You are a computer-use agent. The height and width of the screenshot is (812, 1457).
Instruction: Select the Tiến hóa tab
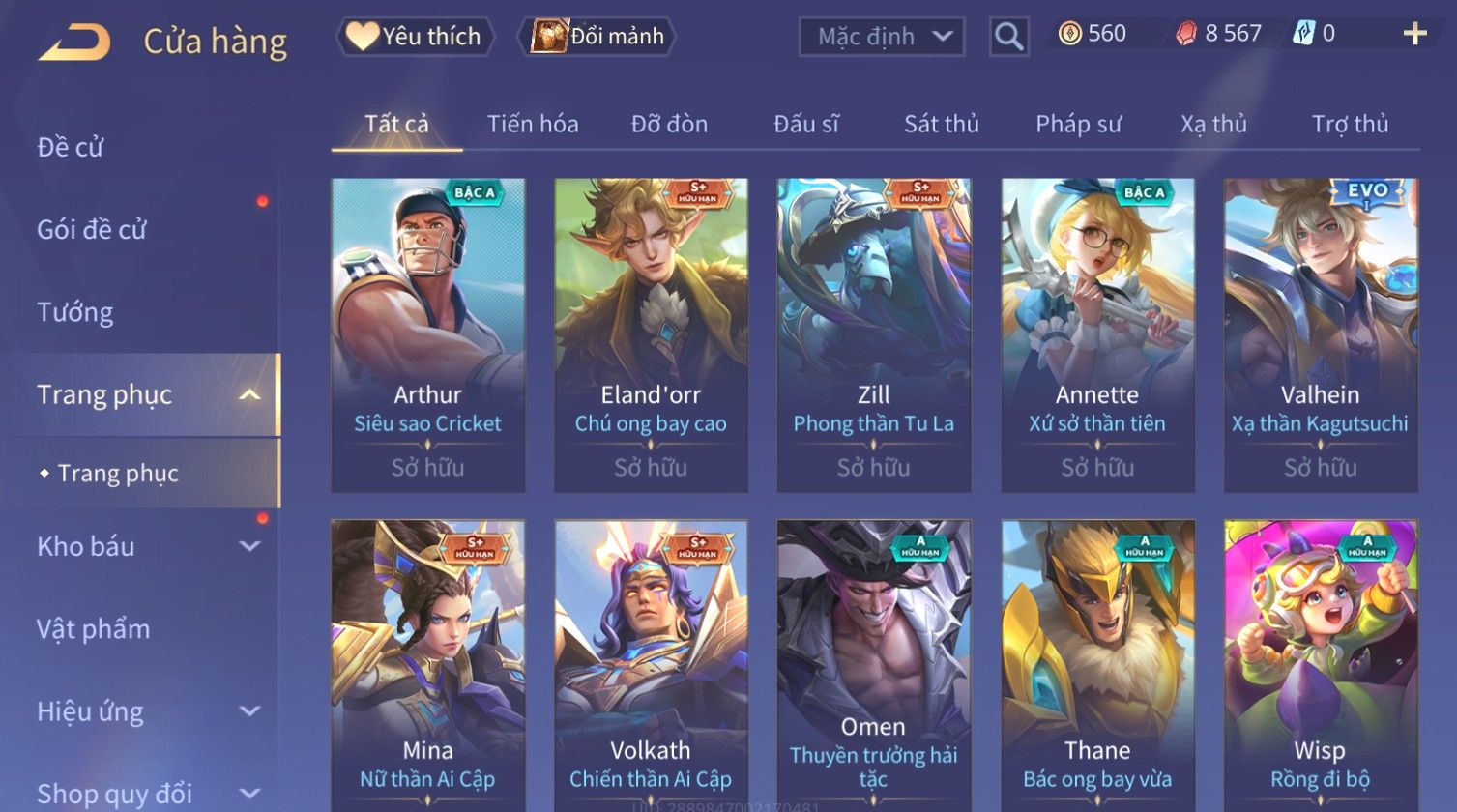click(x=533, y=124)
